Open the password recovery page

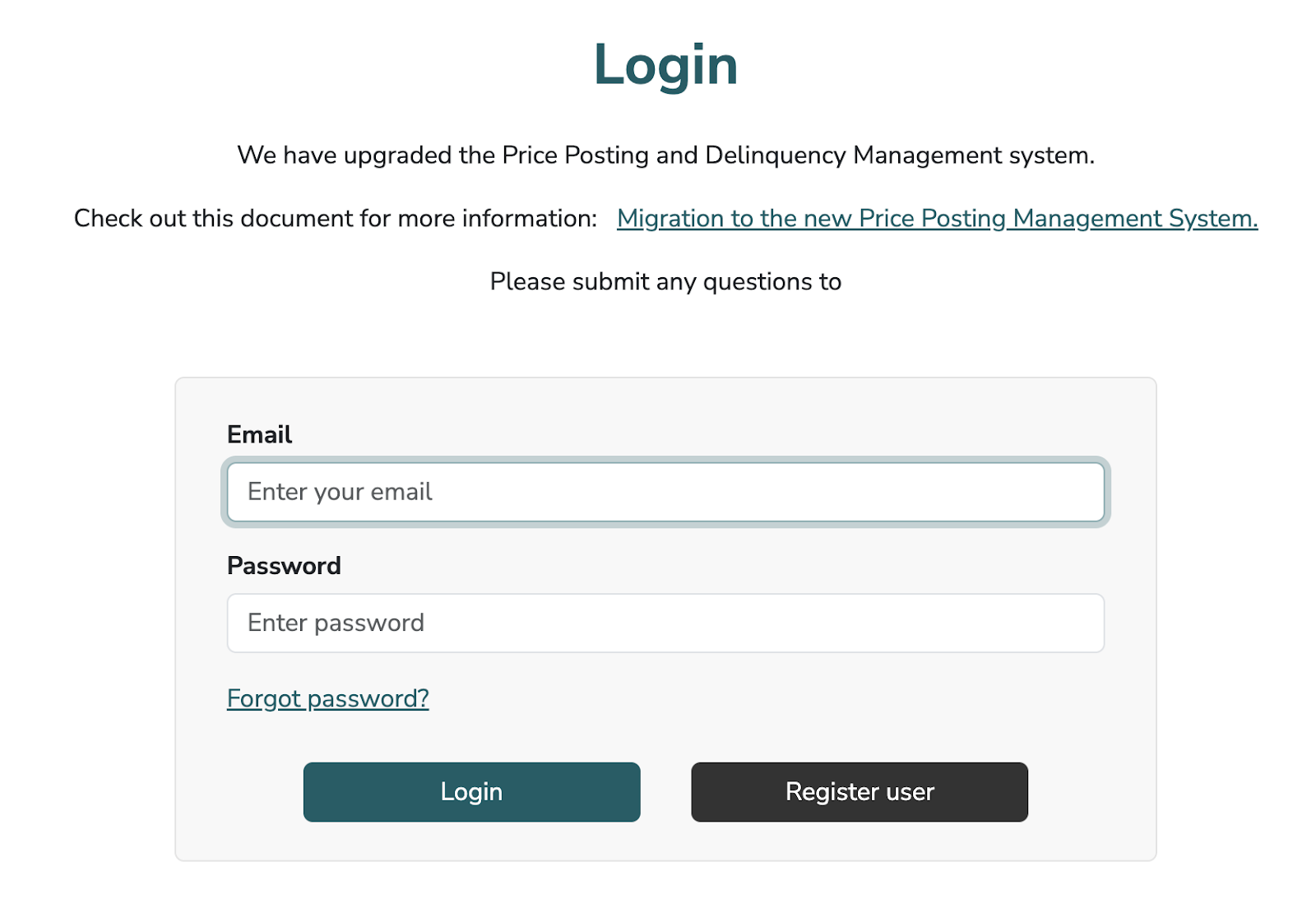click(327, 698)
